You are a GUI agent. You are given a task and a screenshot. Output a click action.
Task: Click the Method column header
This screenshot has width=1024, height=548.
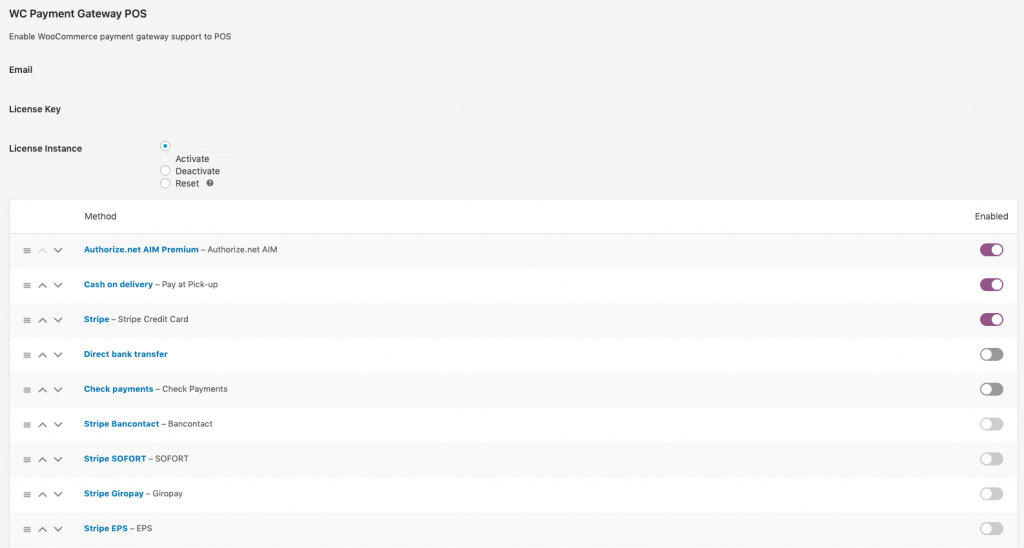pos(100,216)
